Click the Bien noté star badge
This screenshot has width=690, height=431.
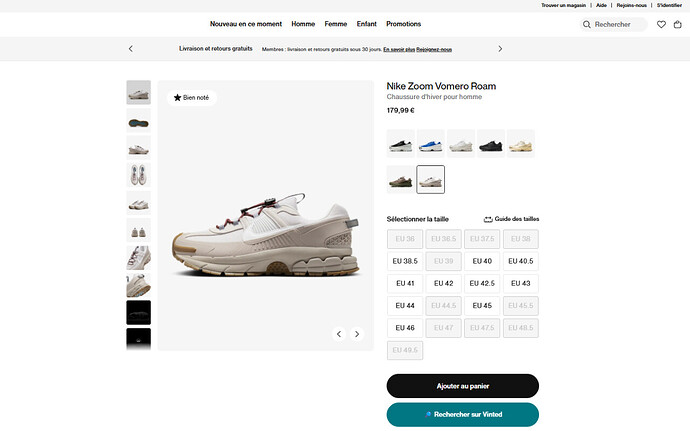[x=191, y=98]
